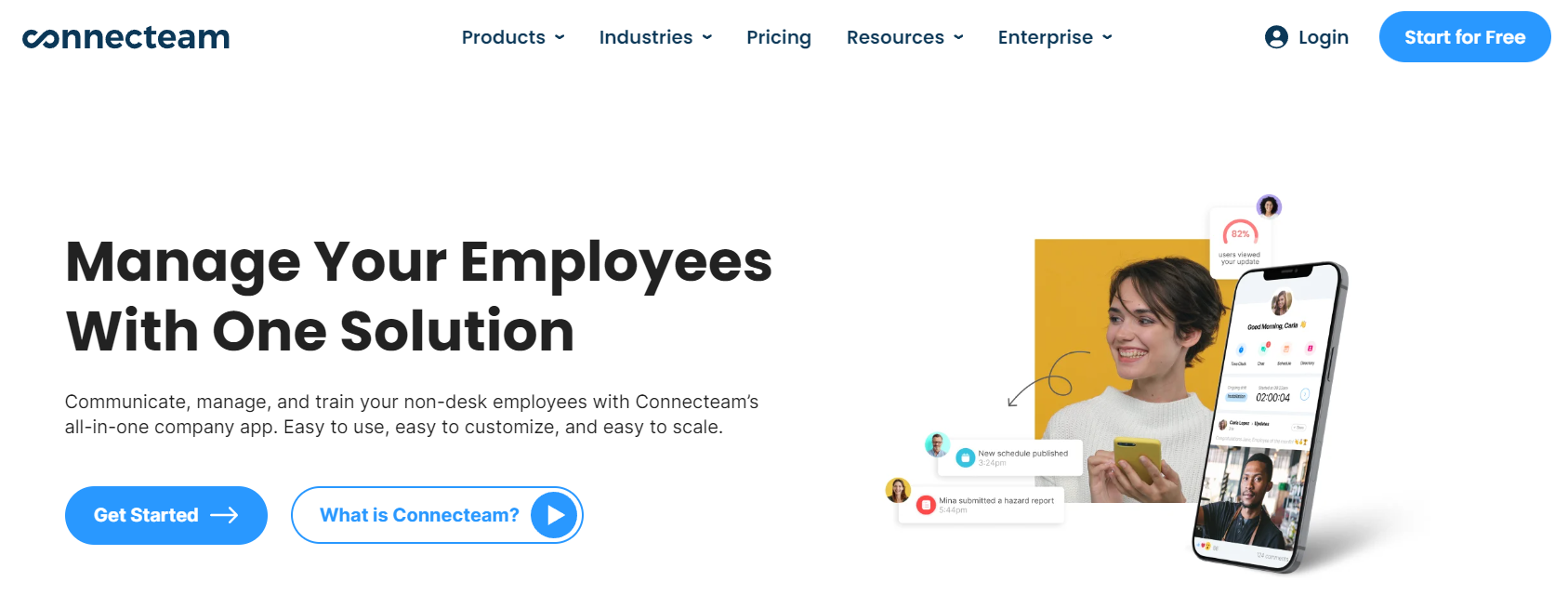Click the Login link

click(x=1323, y=37)
